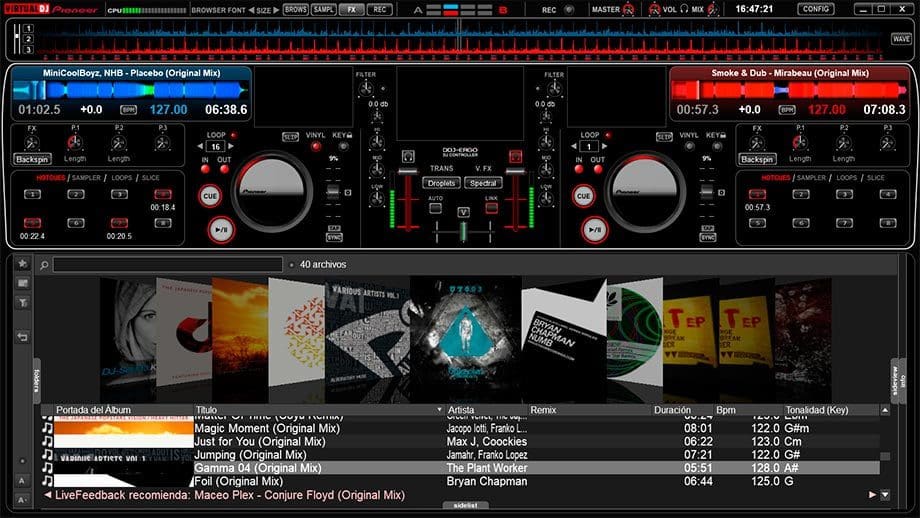Viewport: 920px width, 518px height.
Task: Click the filter folder sidebar icon
Action: (x=23, y=303)
